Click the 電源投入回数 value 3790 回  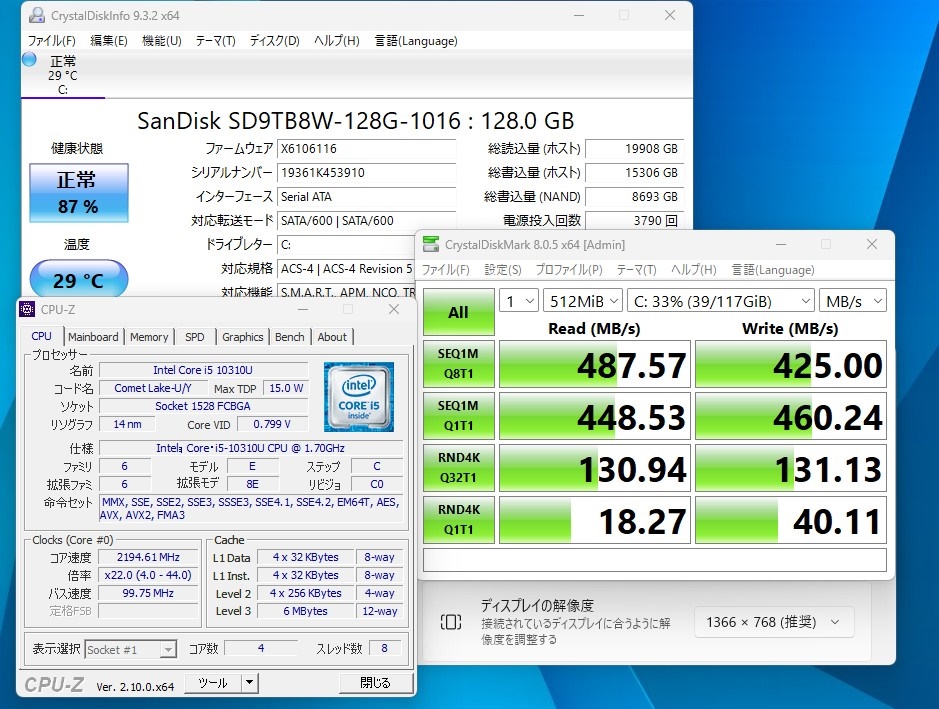[x=635, y=220]
